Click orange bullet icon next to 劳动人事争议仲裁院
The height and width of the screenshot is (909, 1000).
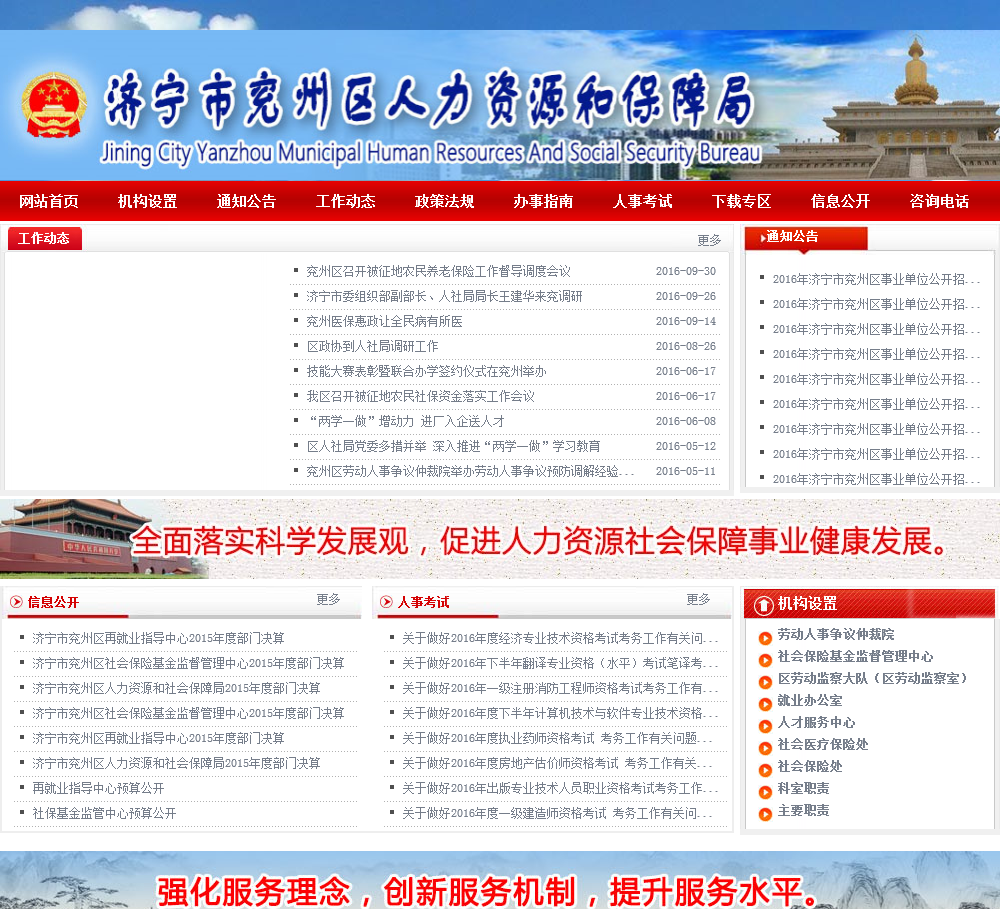tap(765, 638)
